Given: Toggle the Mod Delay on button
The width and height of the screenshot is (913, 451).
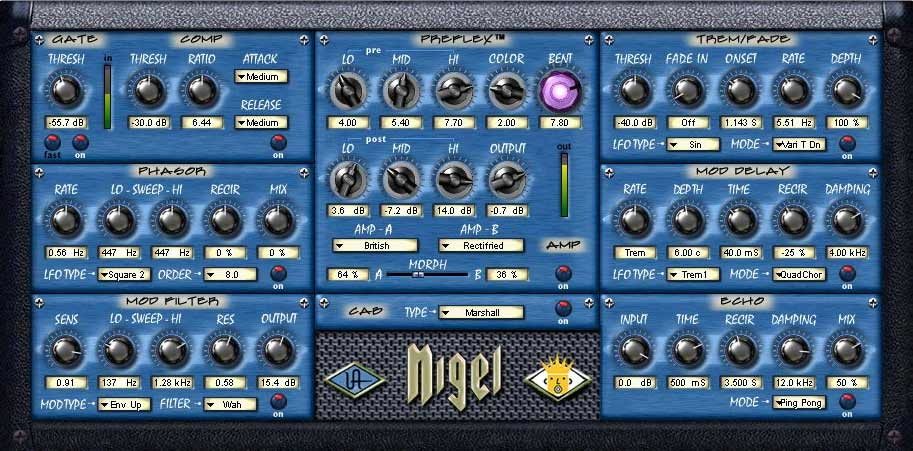Looking at the screenshot, I should tap(847, 272).
